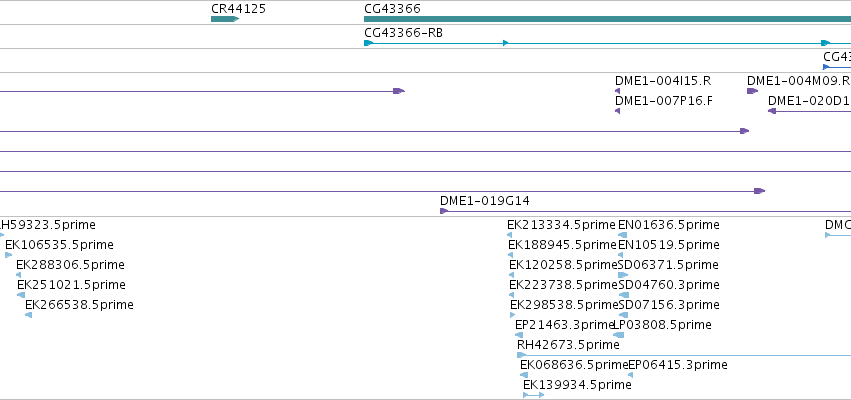The height and width of the screenshot is (400, 851).
Task: Click the CG43366 gene label
Action: pyautogui.click(x=392, y=9)
